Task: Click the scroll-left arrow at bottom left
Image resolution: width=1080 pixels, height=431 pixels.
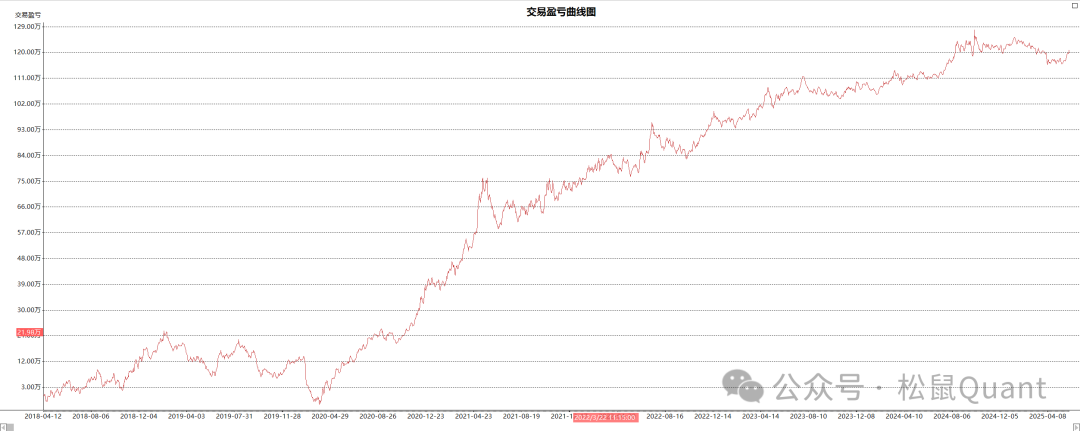Action: pos(4,425)
